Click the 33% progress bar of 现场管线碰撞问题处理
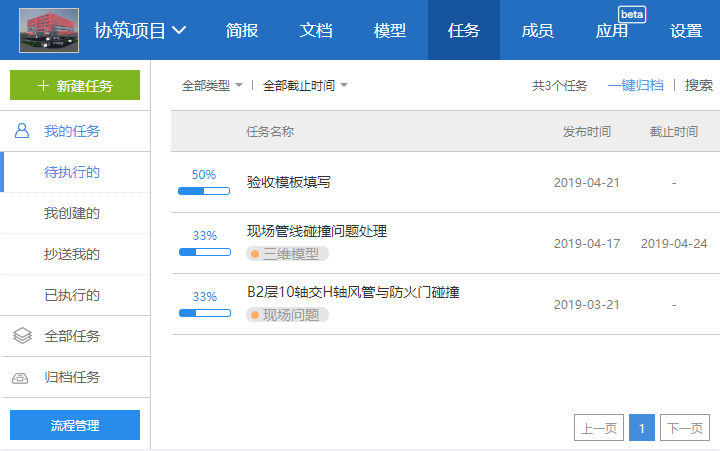 (x=205, y=252)
